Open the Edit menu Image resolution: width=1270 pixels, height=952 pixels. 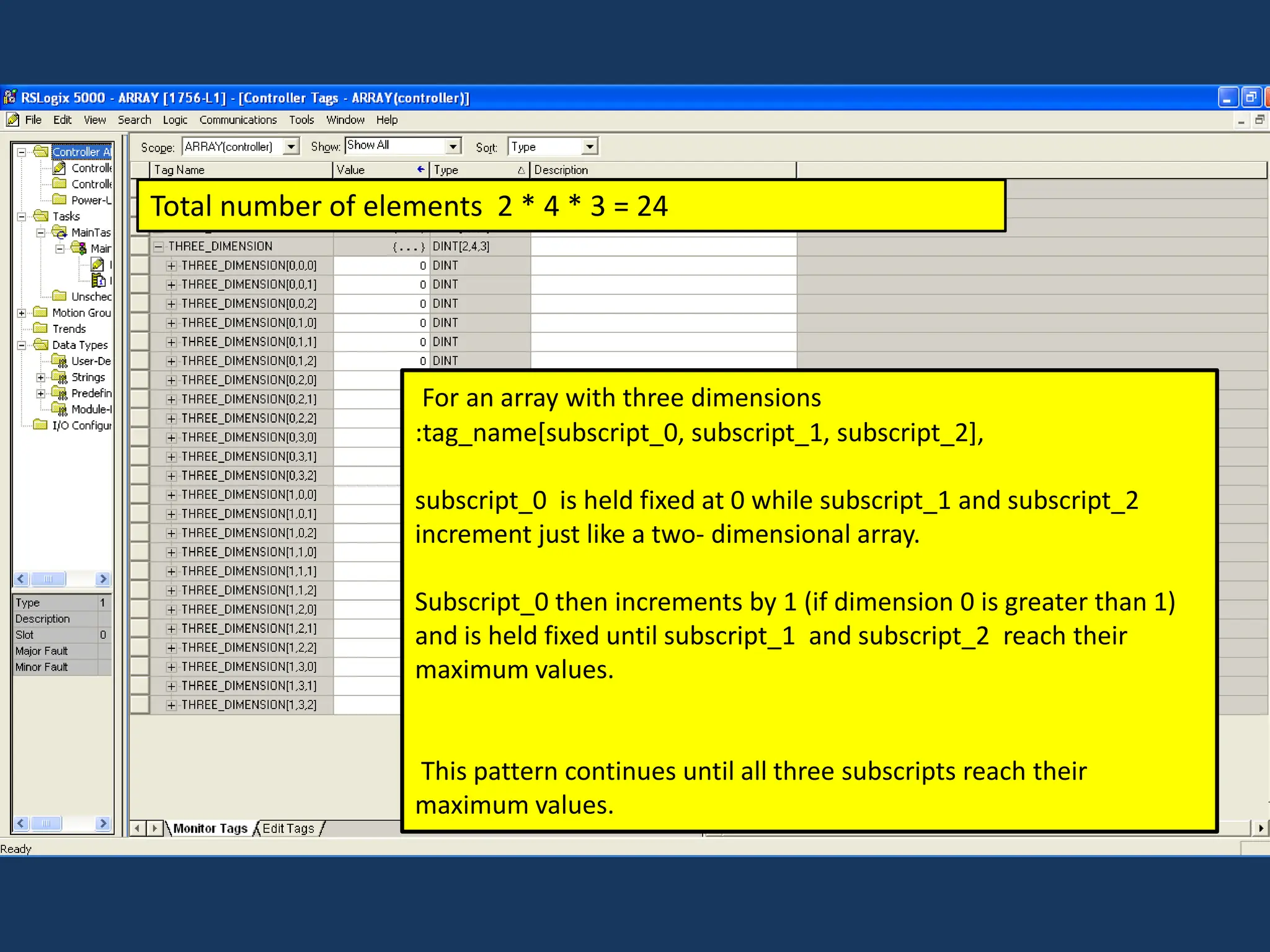62,120
